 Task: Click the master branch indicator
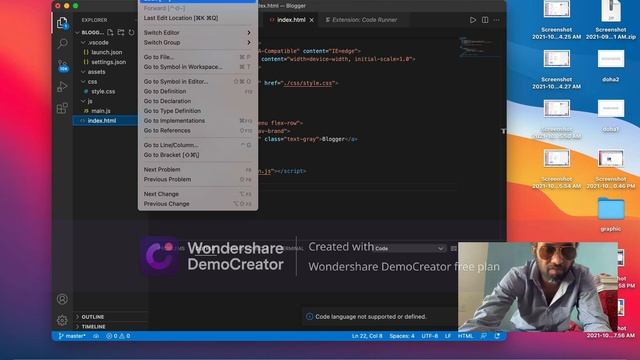click(x=72, y=336)
